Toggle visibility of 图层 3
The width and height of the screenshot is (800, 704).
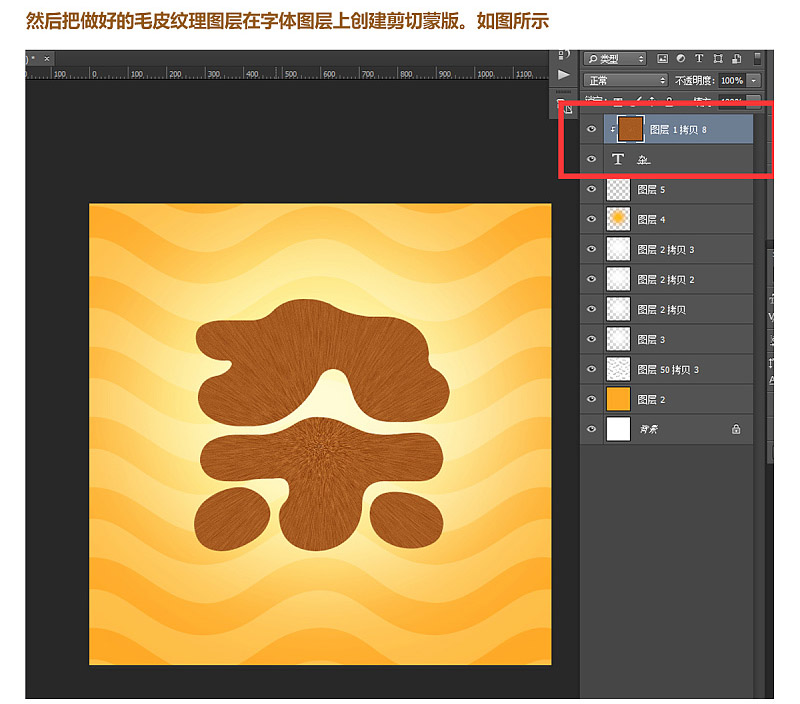pos(591,339)
